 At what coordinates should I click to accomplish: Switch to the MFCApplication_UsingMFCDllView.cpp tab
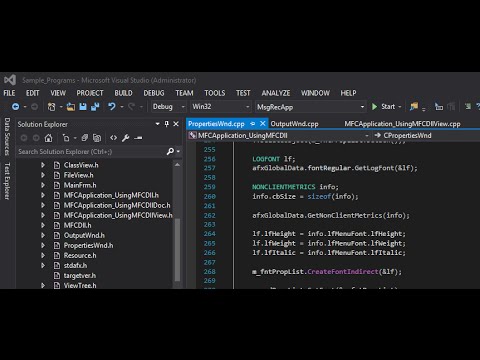[402, 124]
